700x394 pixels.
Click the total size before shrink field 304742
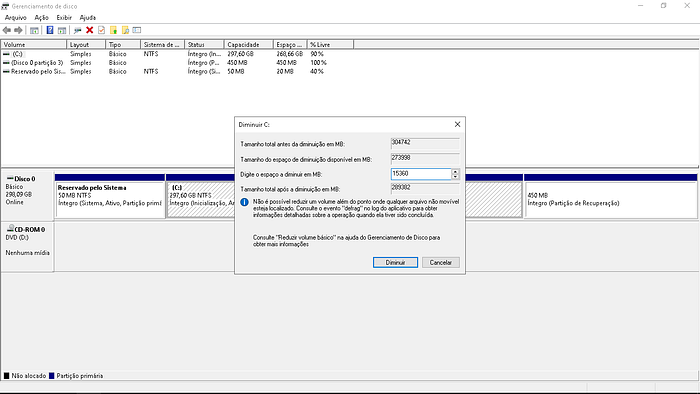coord(425,144)
